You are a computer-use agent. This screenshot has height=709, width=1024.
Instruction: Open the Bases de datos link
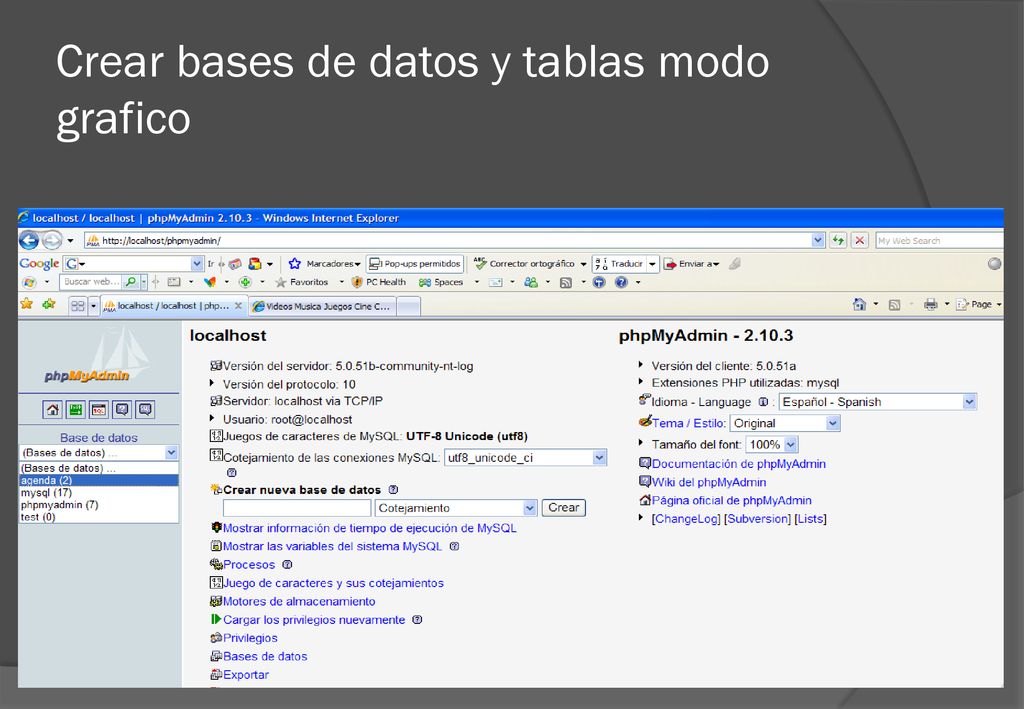[x=265, y=656]
